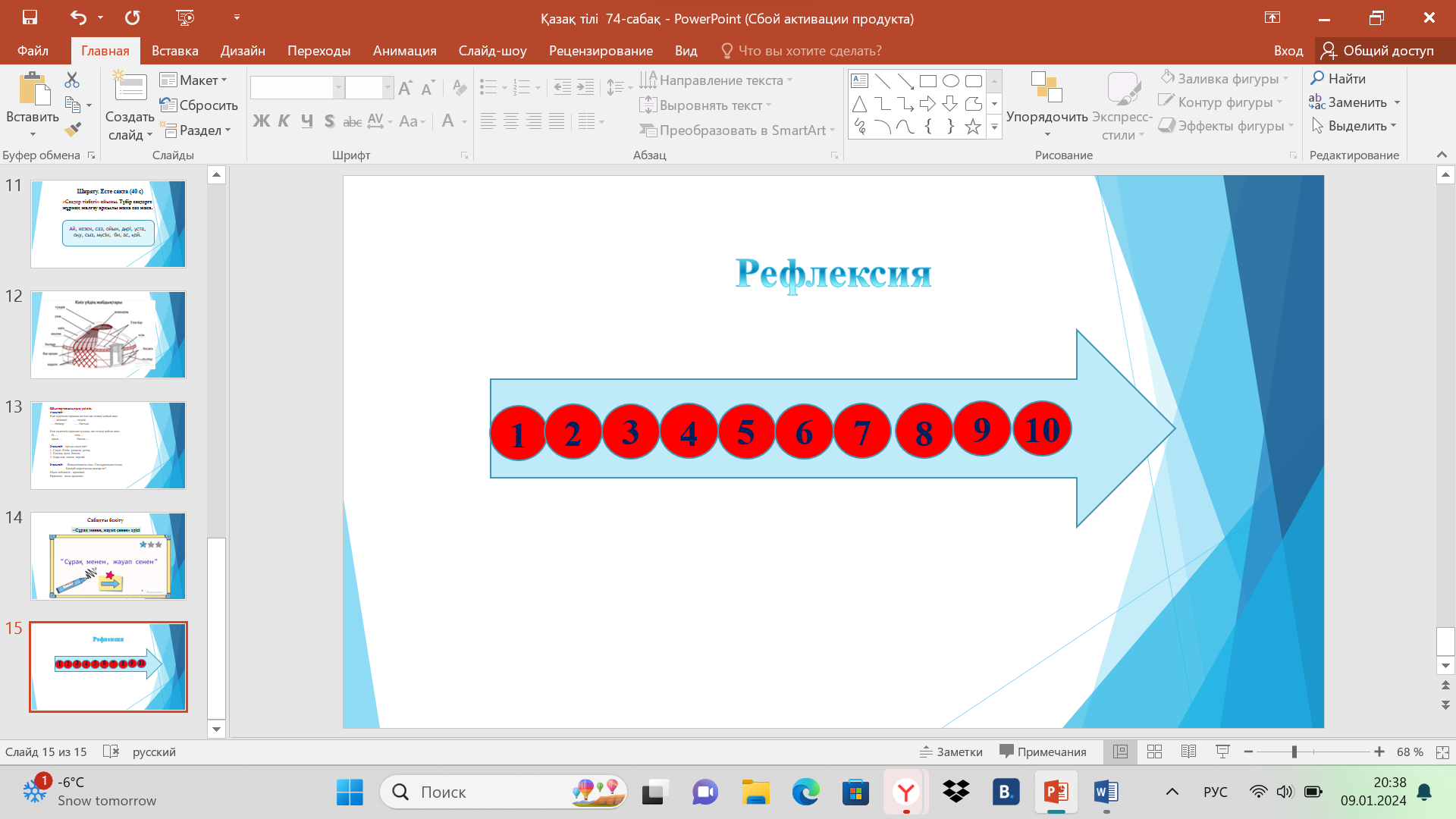Image resolution: width=1456 pixels, height=819 pixels.
Task: Expand the Макет layout dropdown
Action: (x=193, y=80)
